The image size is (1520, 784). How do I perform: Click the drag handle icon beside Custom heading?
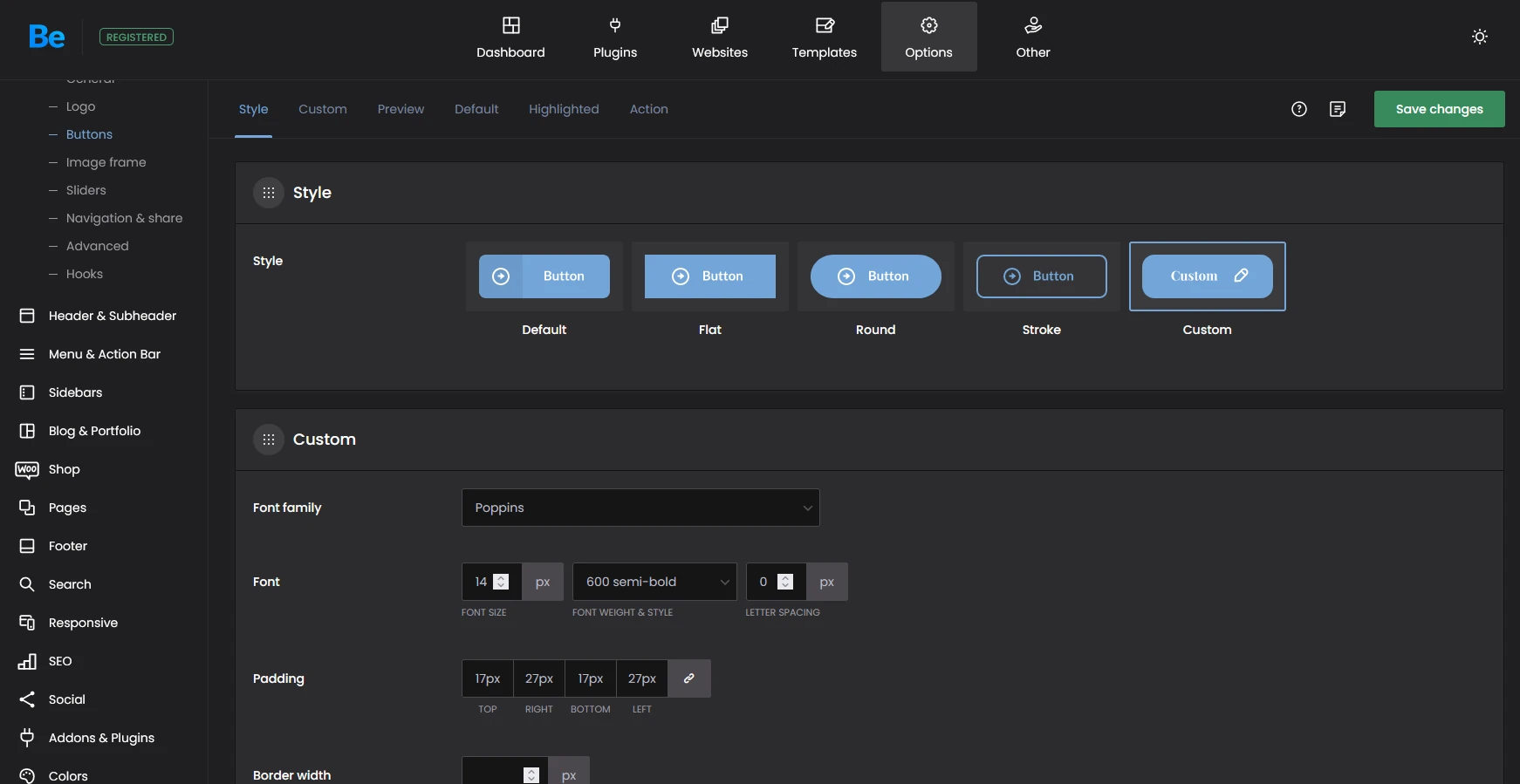269,440
